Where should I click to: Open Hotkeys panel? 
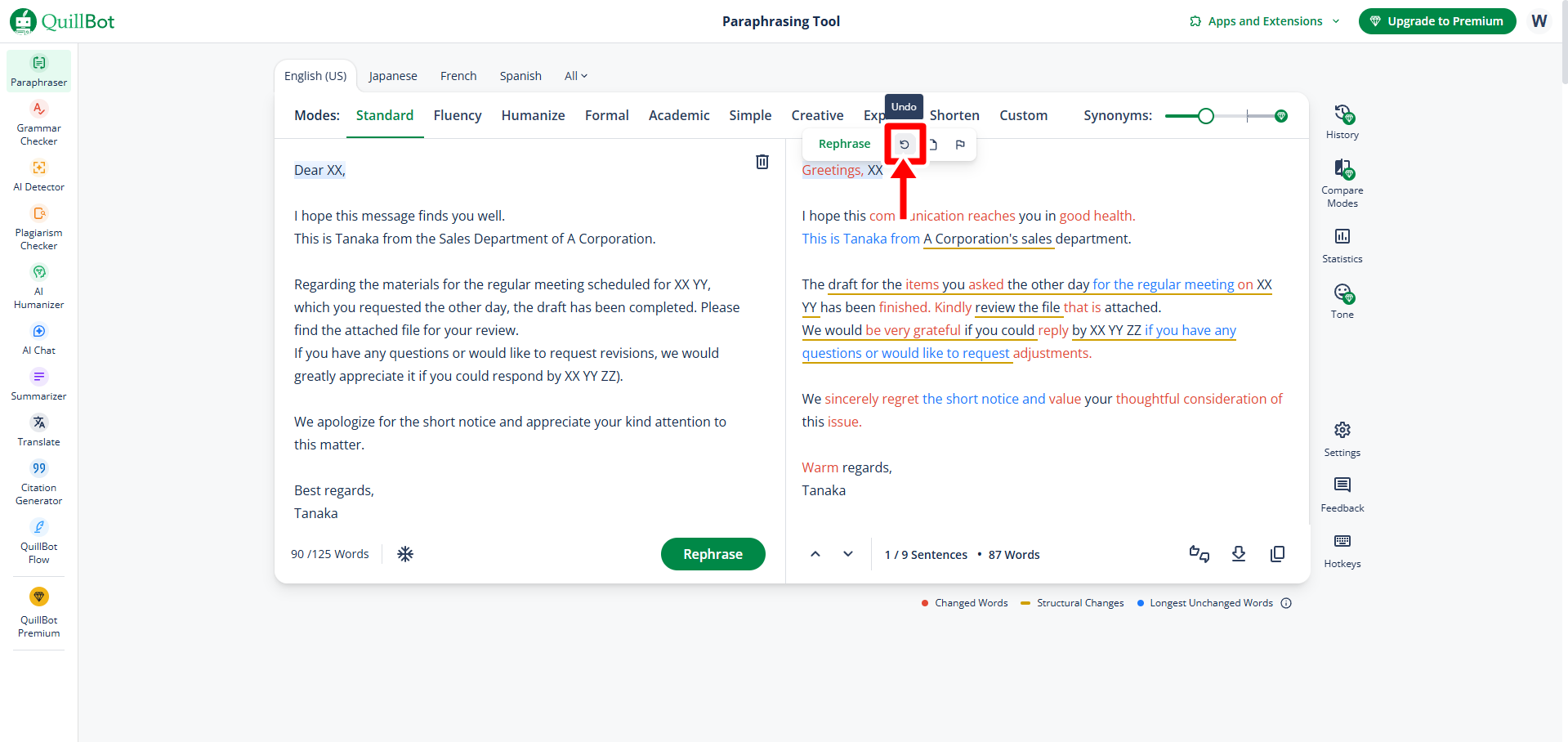pos(1342,551)
